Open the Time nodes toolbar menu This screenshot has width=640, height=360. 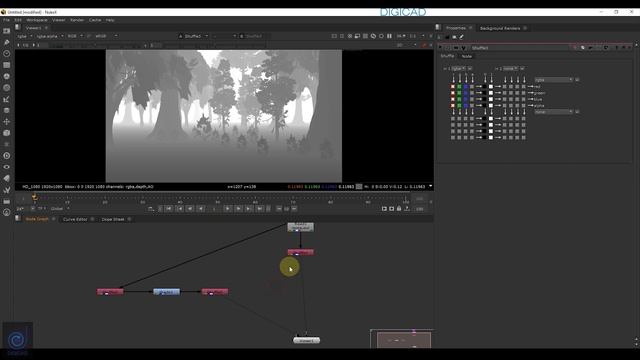pos(7,53)
